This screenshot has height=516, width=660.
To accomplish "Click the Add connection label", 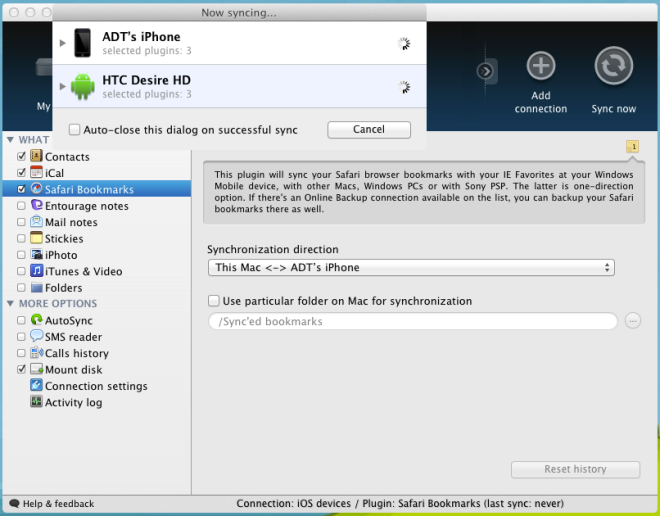I will [x=541, y=102].
